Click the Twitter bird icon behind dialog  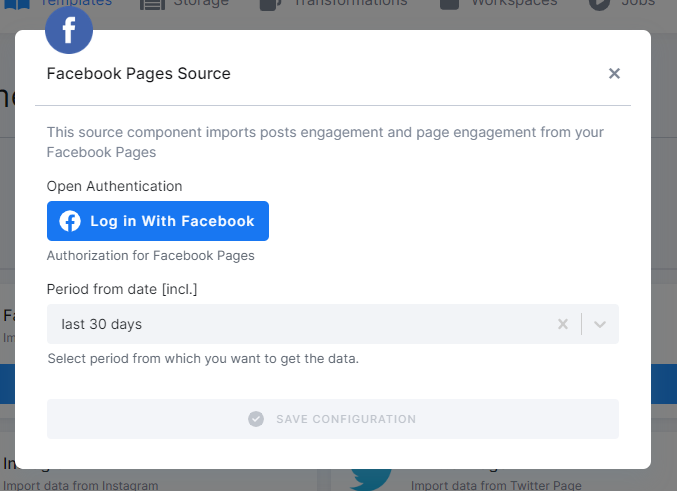click(x=370, y=479)
